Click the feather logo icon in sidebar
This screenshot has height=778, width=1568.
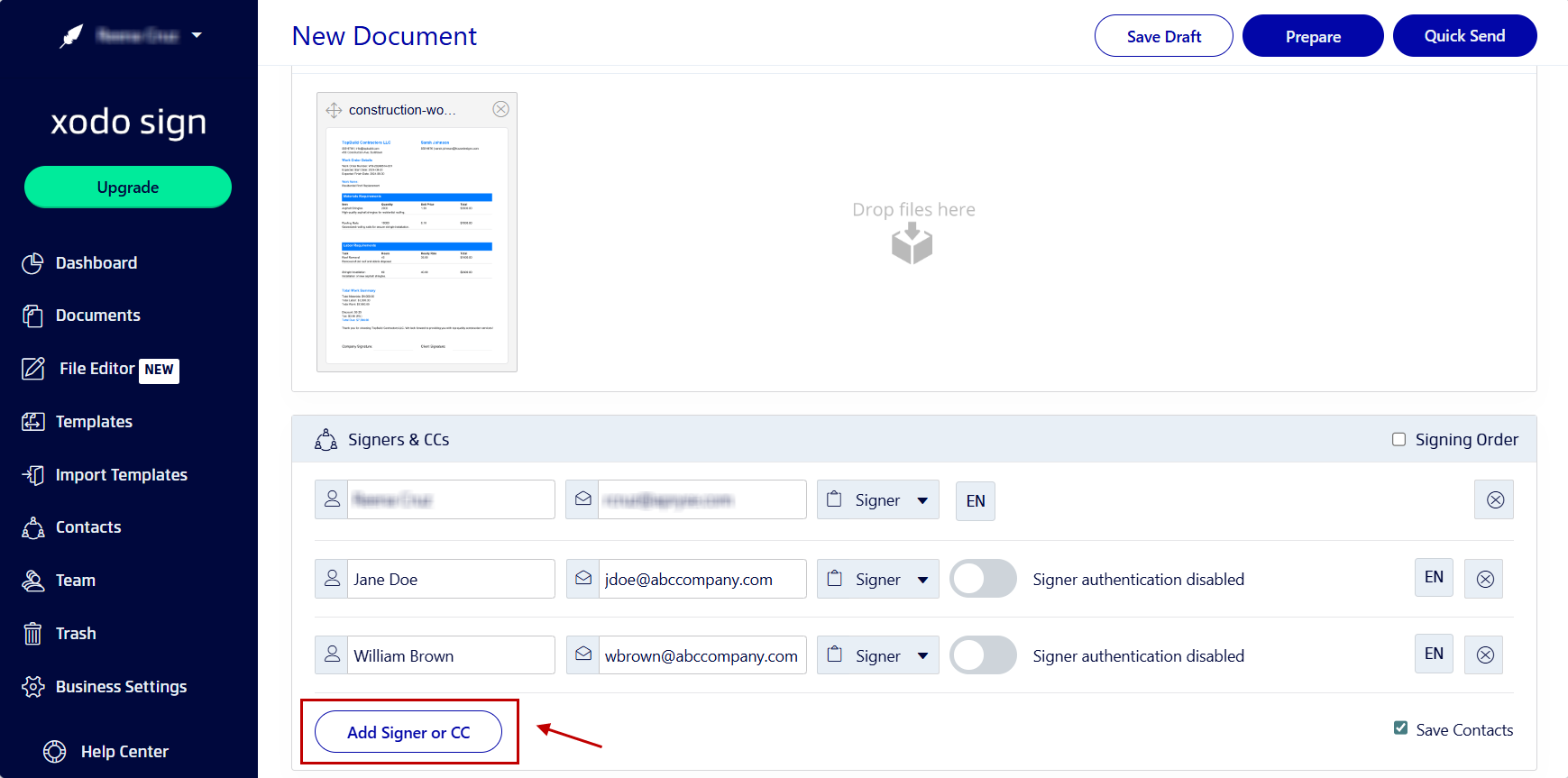pyautogui.click(x=71, y=36)
